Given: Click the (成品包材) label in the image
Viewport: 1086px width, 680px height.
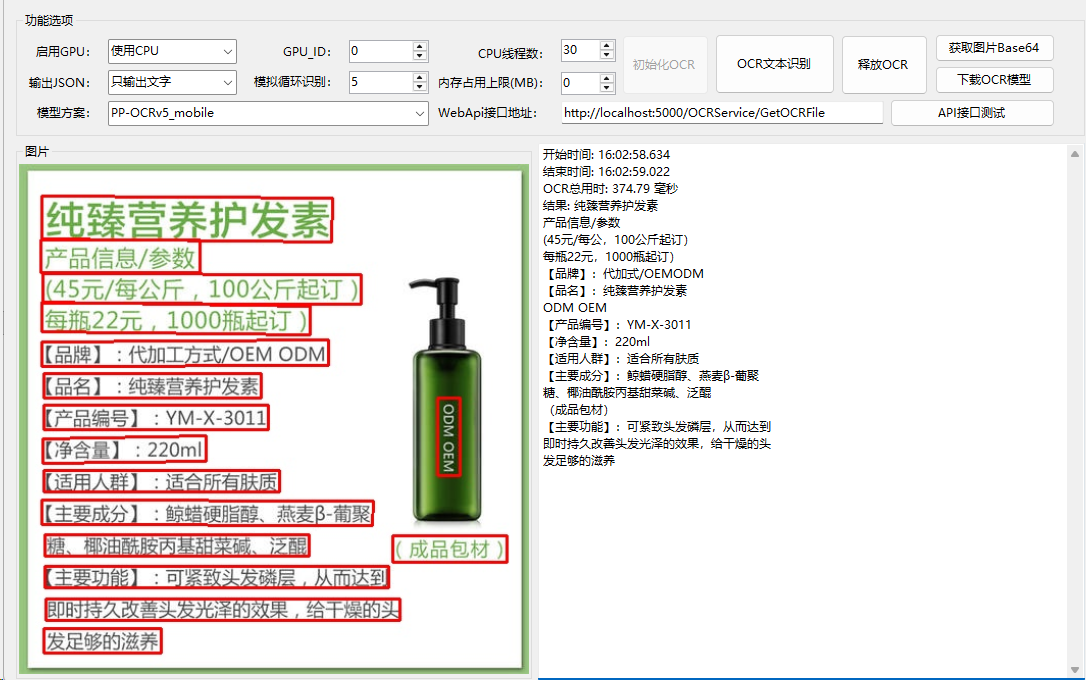Looking at the screenshot, I should tap(449, 549).
